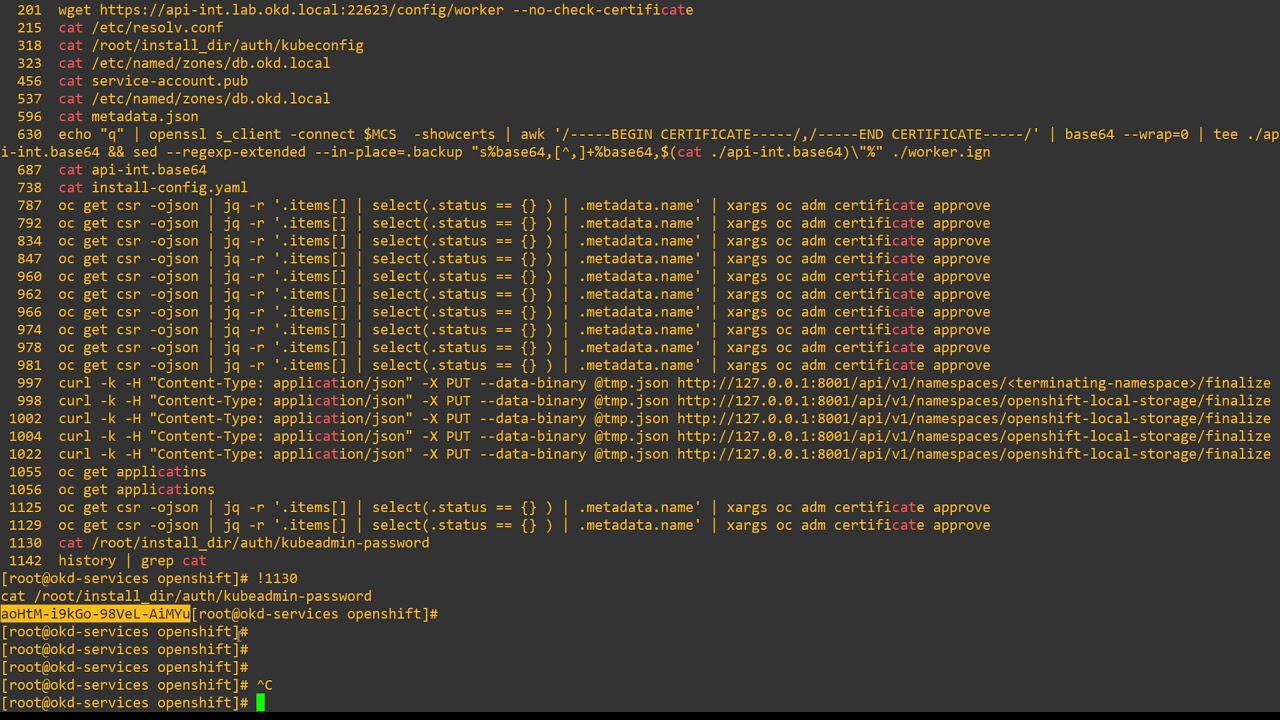Screen dimensions: 1280x720
Task: Click the echoed cat kubeadmin-password line
Action: tap(186, 597)
